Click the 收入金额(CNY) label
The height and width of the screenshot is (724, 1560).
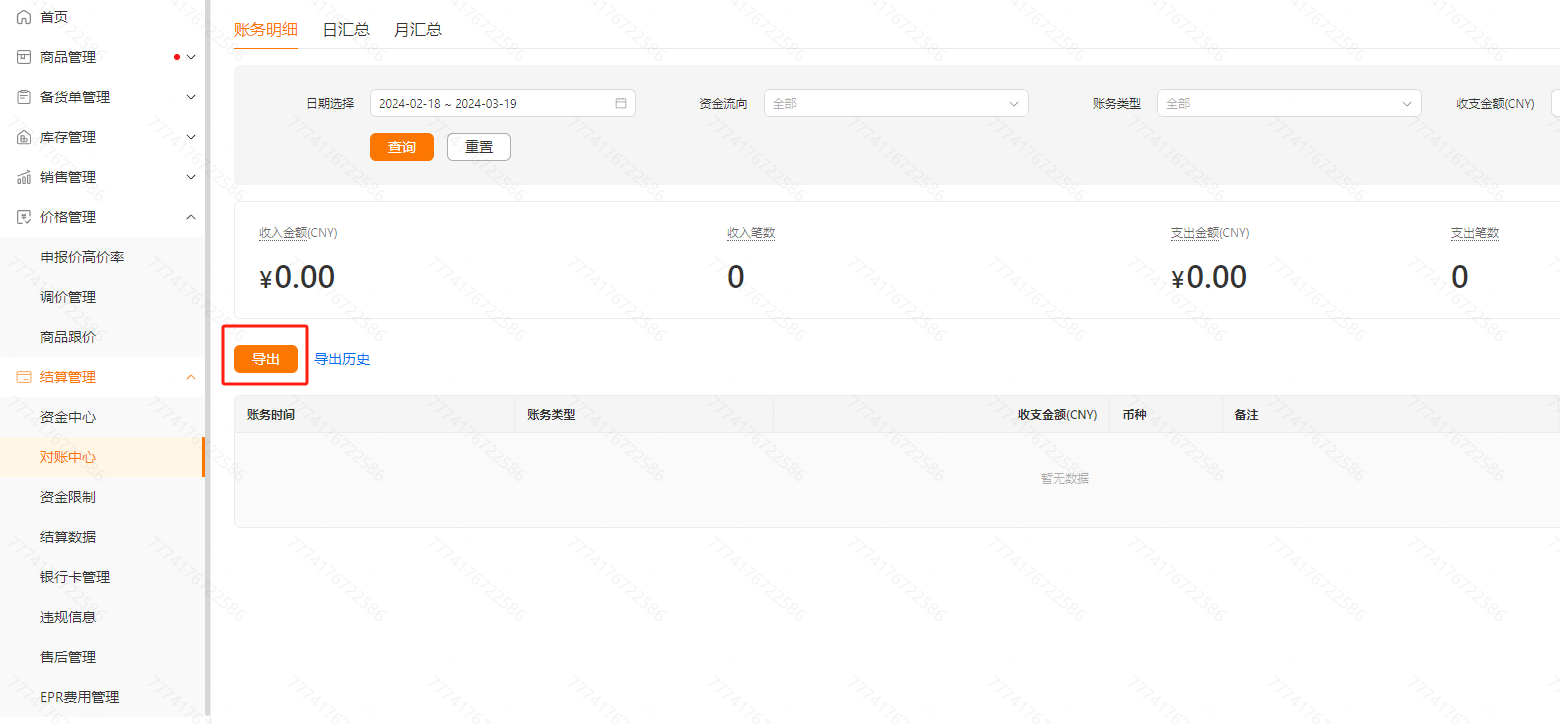click(298, 233)
